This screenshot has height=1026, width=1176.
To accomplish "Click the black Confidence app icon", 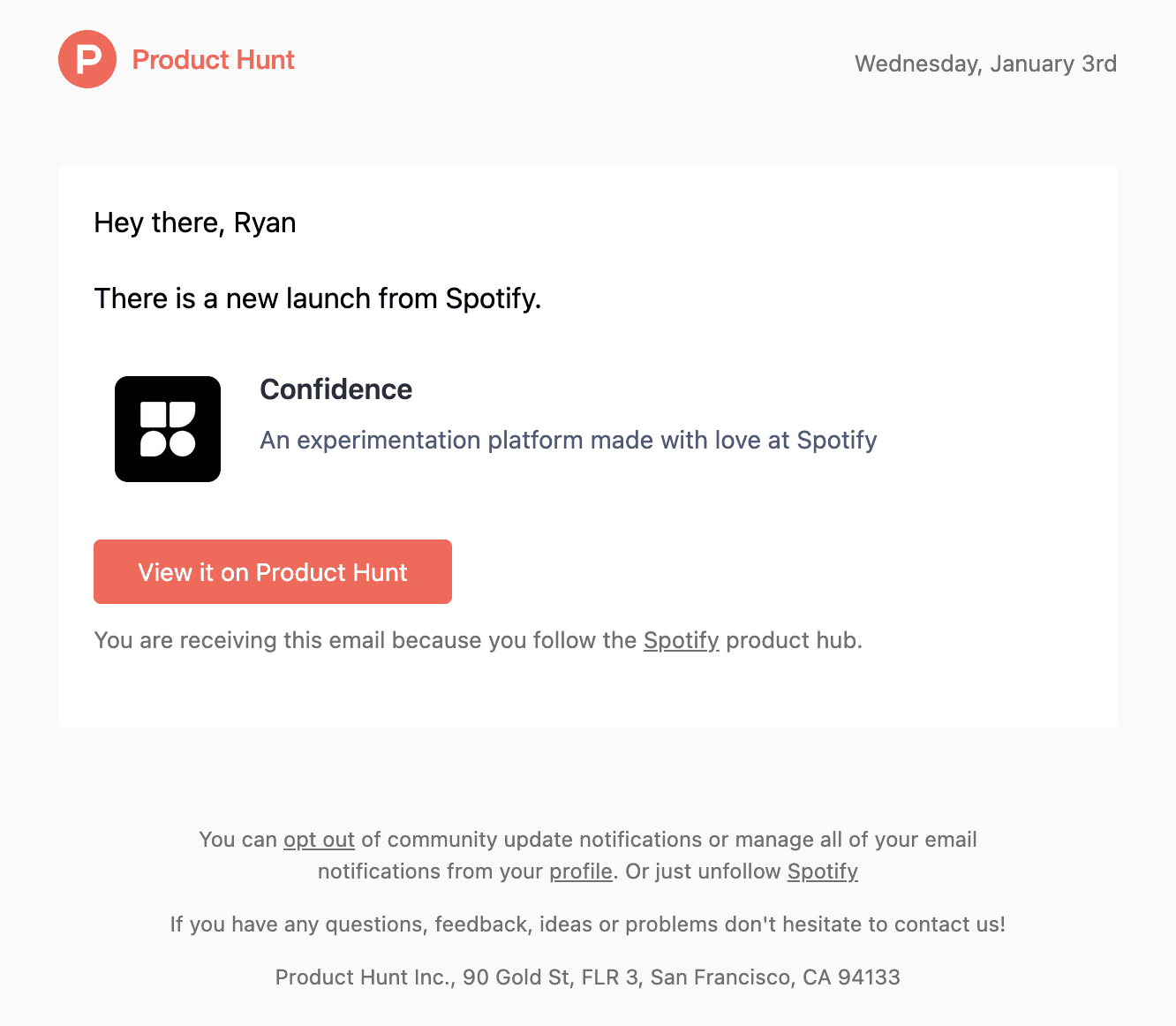I will click(x=168, y=429).
